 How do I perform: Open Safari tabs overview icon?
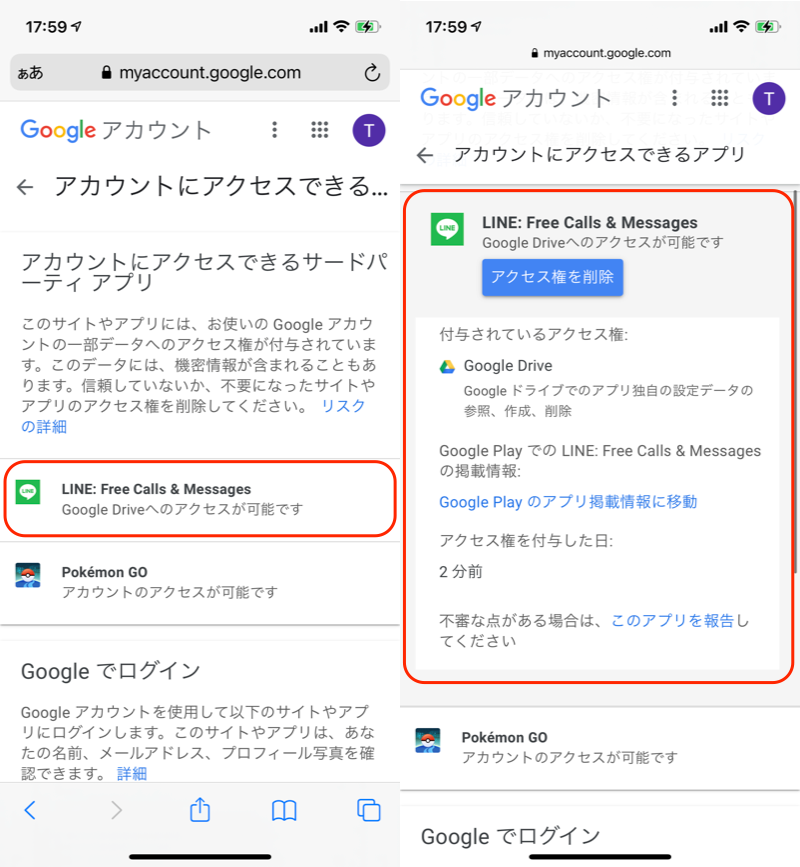(x=369, y=809)
